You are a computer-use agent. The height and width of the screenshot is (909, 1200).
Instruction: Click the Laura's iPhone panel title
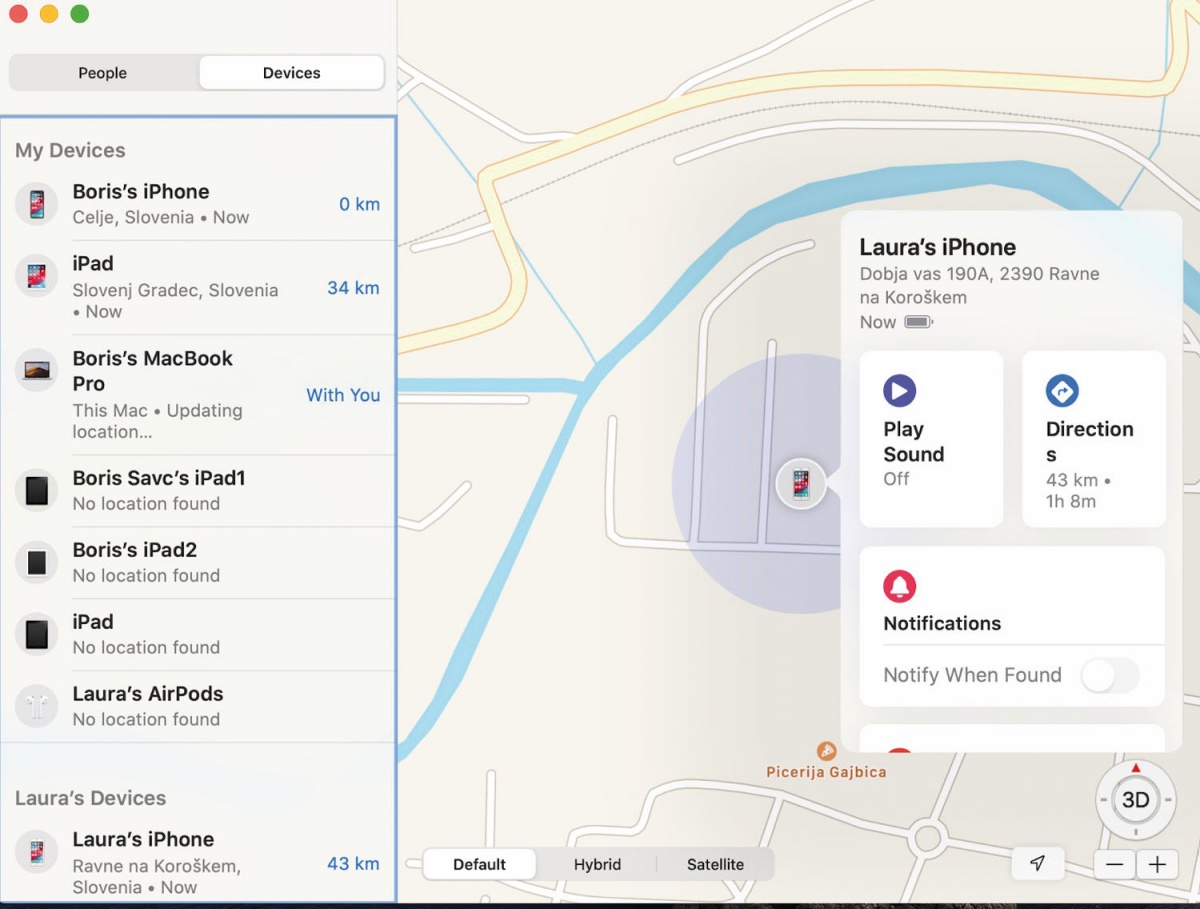click(938, 247)
